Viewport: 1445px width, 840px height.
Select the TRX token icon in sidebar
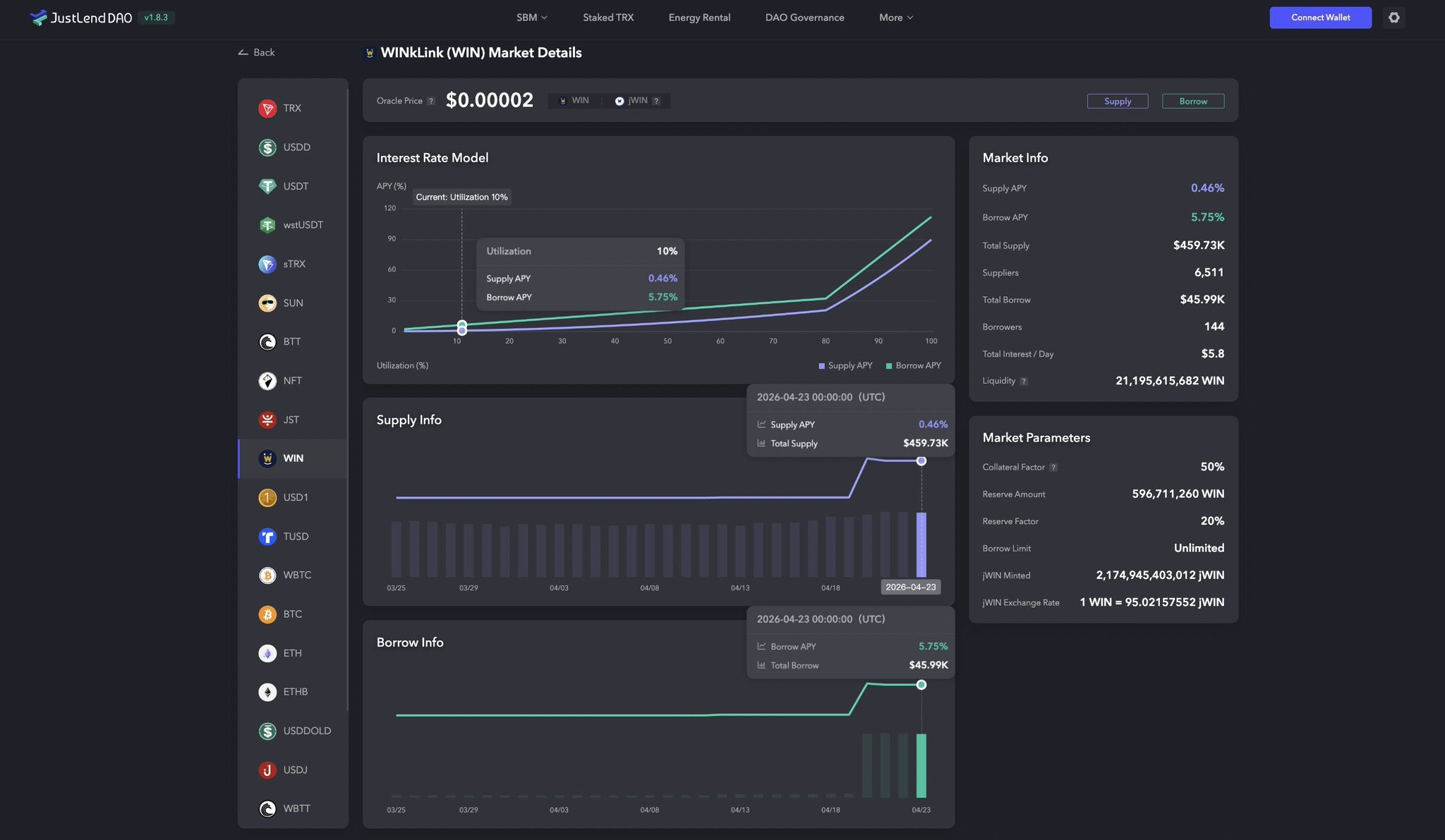click(x=267, y=109)
